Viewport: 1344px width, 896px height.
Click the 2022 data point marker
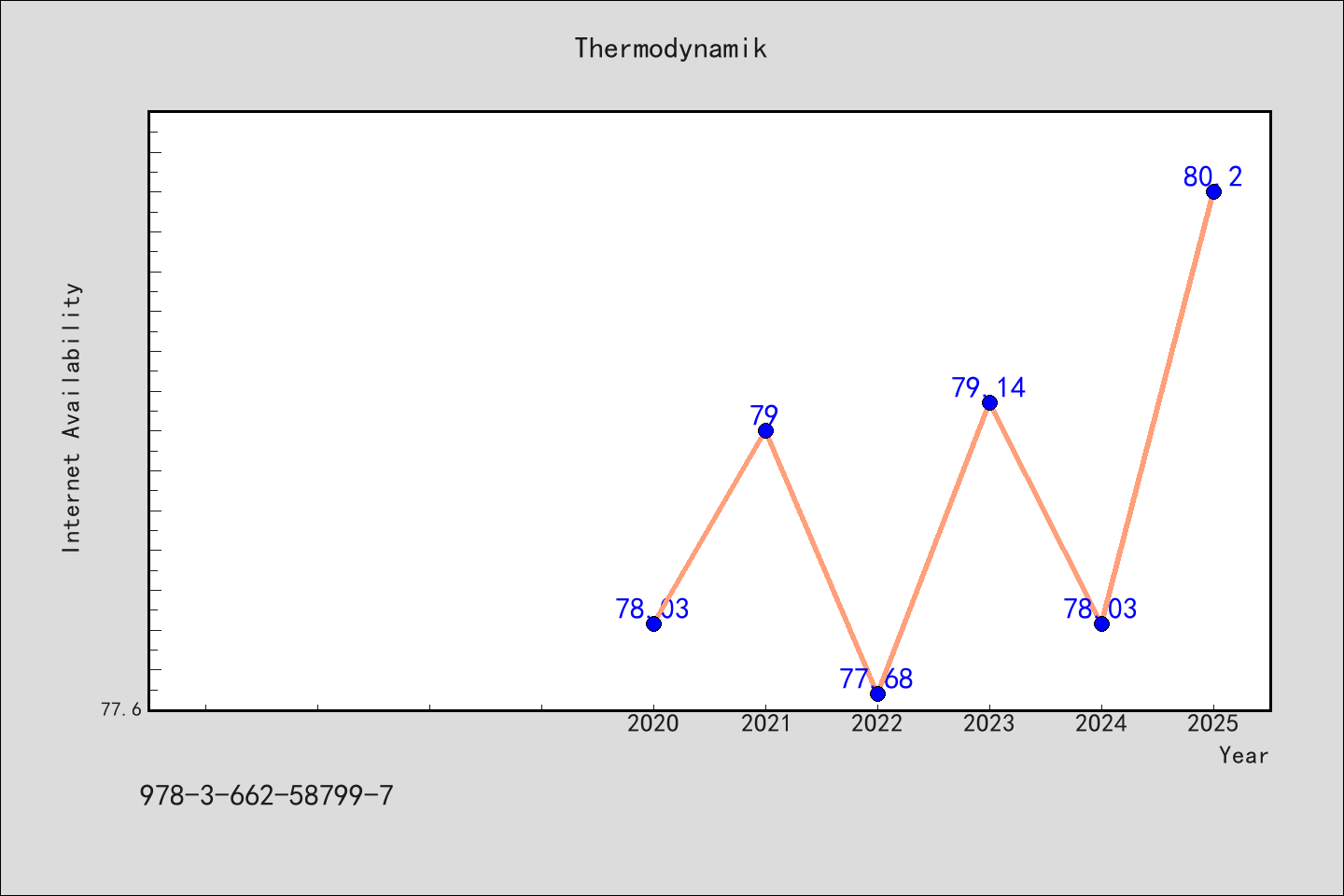[877, 693]
